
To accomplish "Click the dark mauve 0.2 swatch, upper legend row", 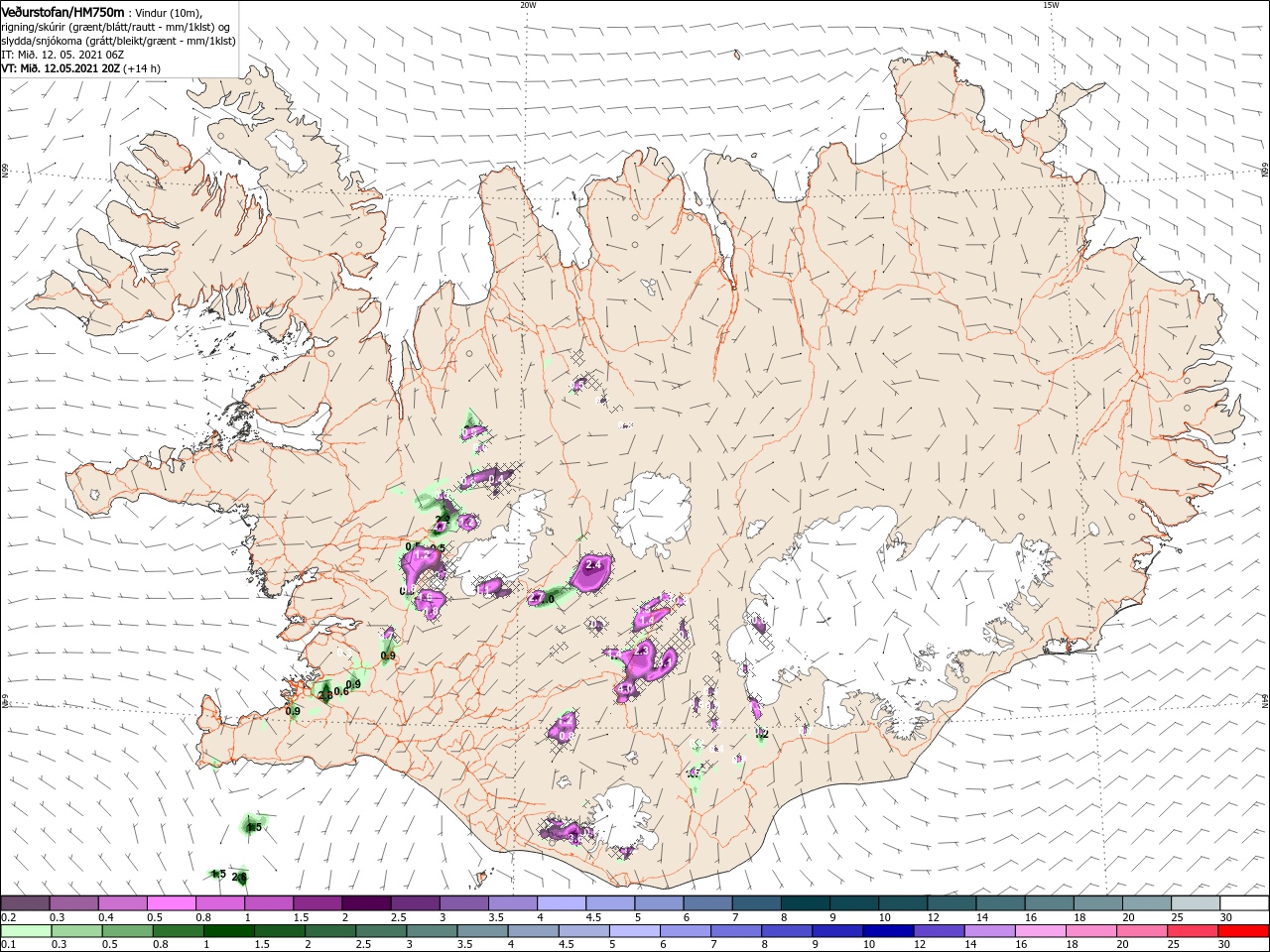I will coord(25,903).
